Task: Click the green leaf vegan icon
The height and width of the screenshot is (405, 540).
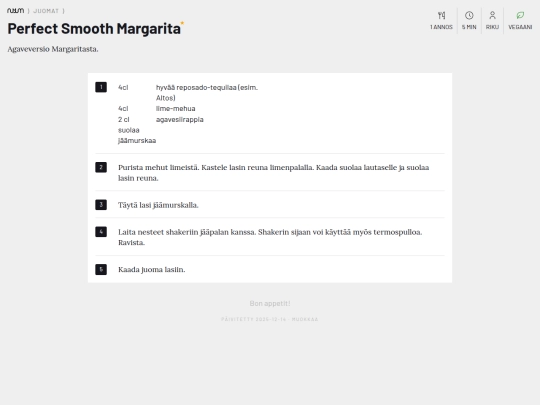Action: click(520, 15)
